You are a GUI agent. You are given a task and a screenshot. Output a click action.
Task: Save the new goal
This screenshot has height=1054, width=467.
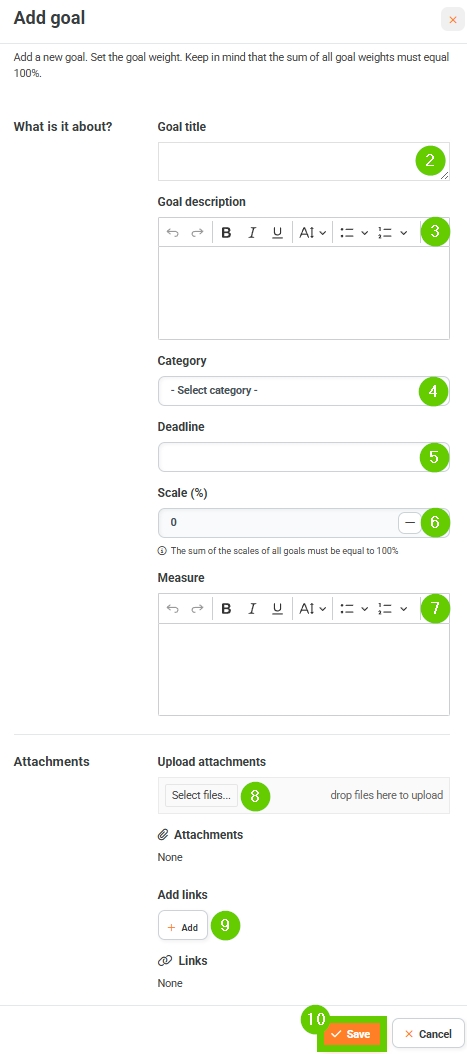point(351,1034)
